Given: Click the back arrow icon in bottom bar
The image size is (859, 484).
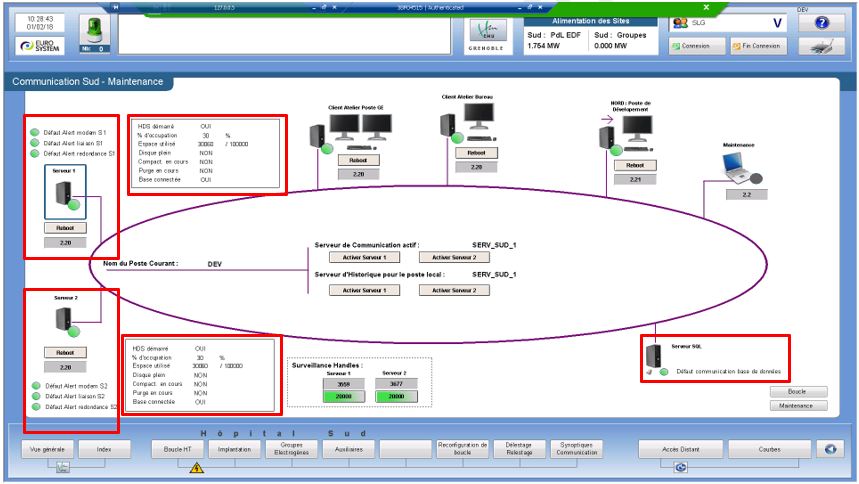Looking at the screenshot, I should pos(828,449).
